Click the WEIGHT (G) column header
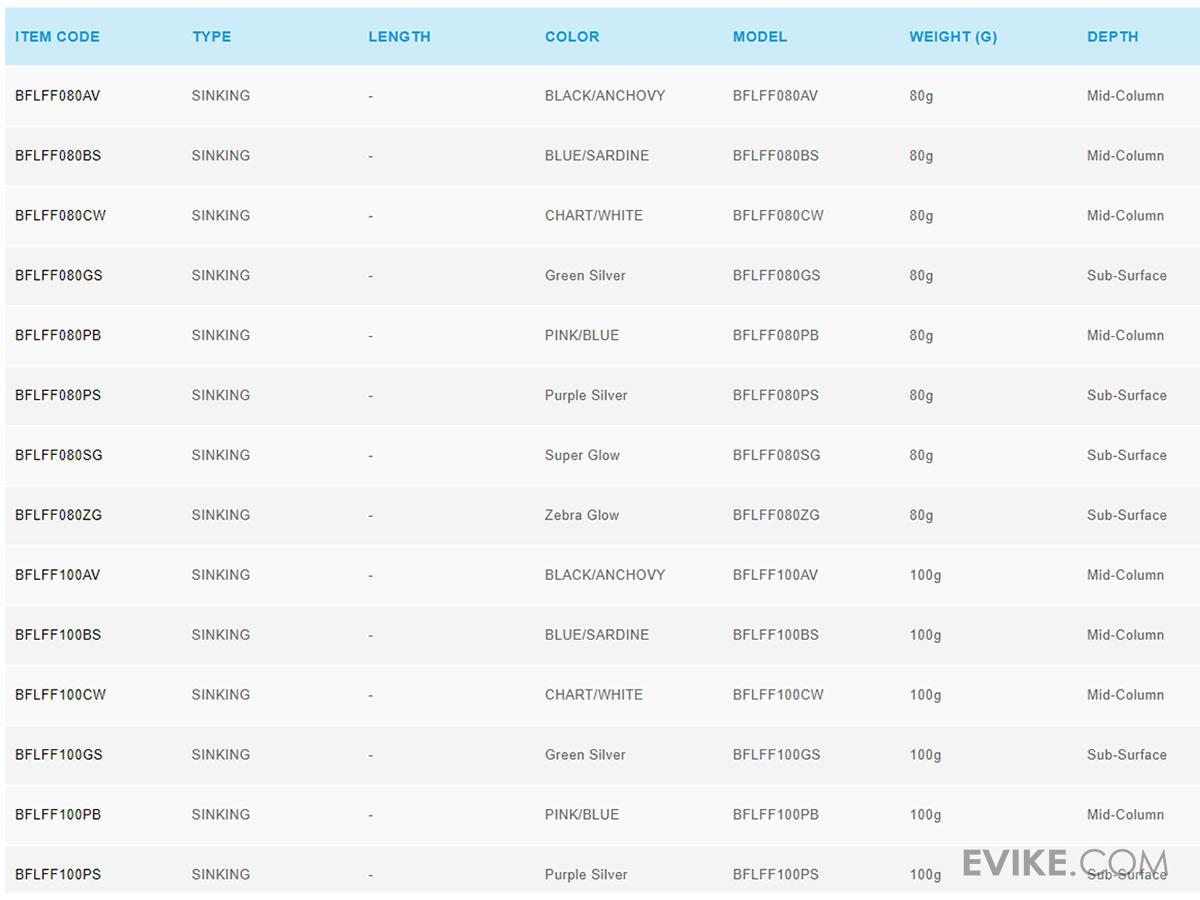This screenshot has width=1200, height=900. (x=952, y=37)
